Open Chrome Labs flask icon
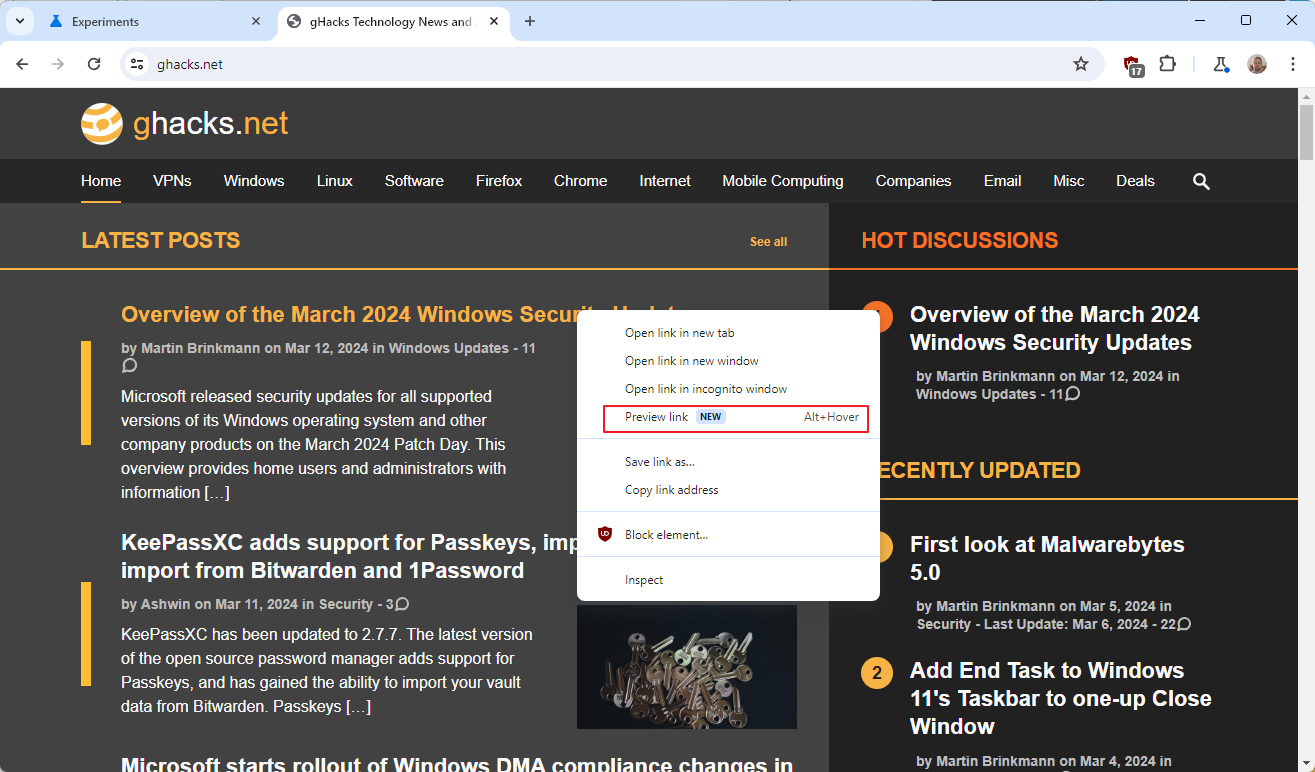The image size is (1315, 772). pos(1220,64)
